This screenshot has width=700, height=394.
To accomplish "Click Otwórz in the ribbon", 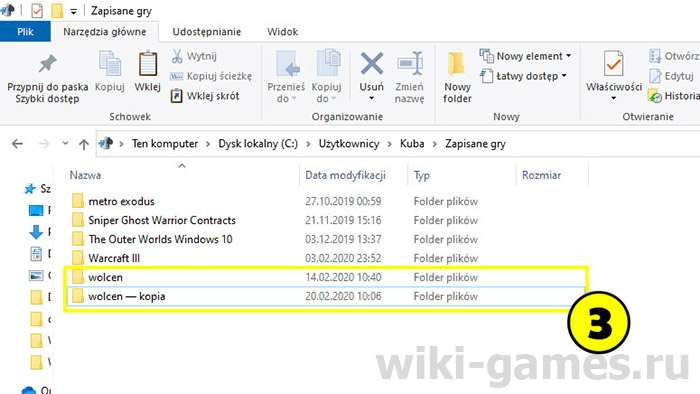I will tap(674, 56).
